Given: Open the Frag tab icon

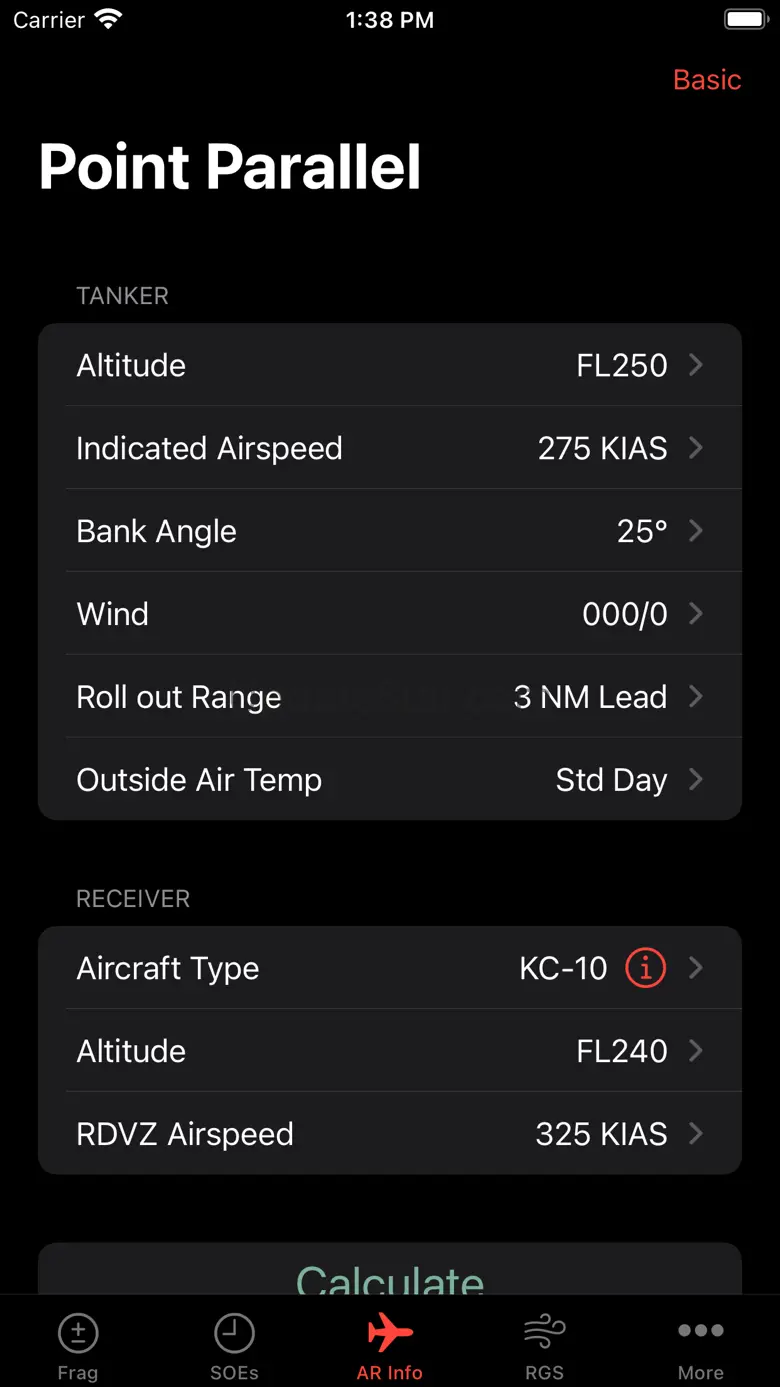Looking at the screenshot, I should [78, 1333].
